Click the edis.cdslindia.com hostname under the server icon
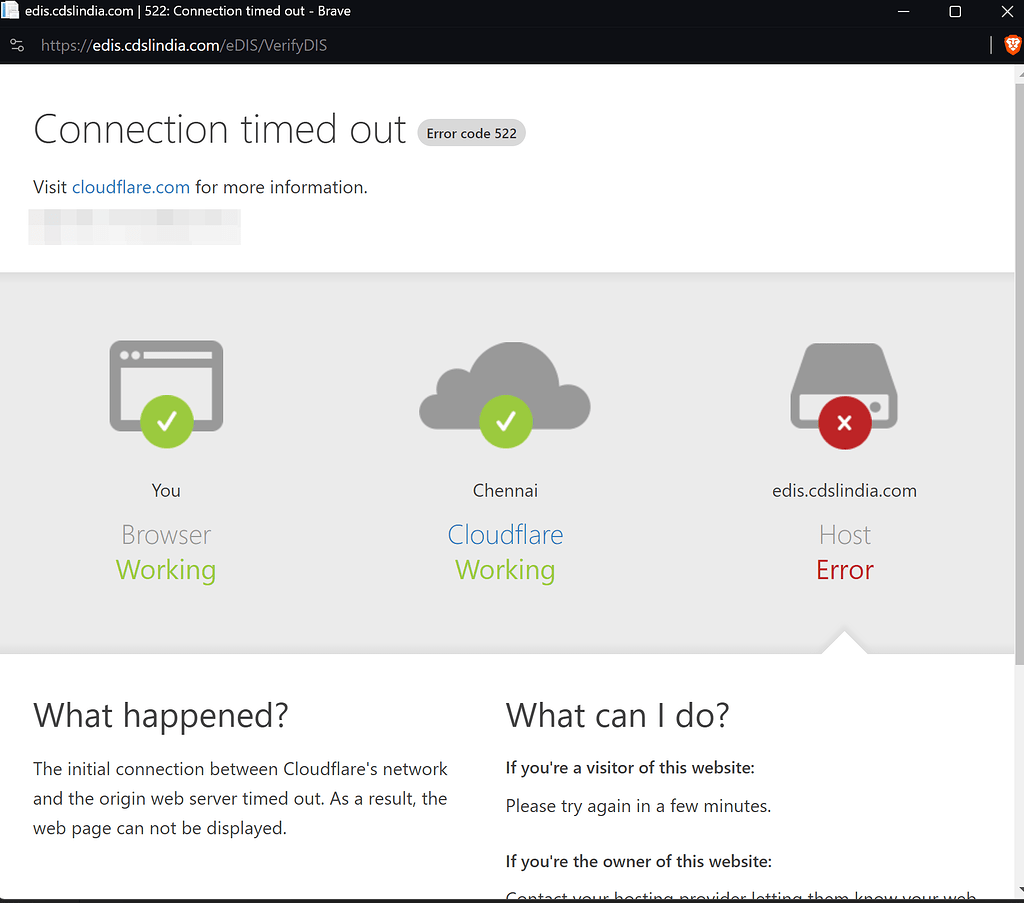Screen dimensions: 1024x903 tap(844, 490)
